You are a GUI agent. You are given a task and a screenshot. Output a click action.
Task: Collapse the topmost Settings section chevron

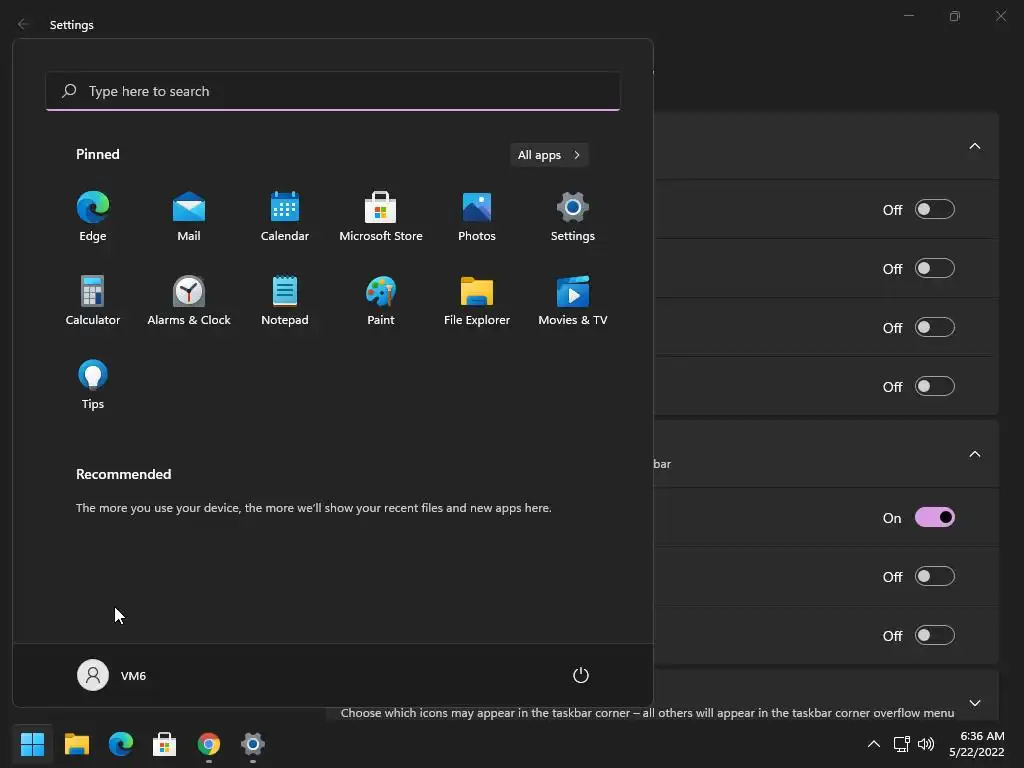pos(974,146)
